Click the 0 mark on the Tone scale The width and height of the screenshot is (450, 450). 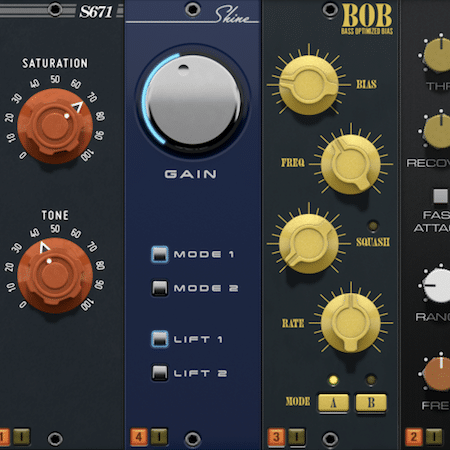[x=23, y=305]
